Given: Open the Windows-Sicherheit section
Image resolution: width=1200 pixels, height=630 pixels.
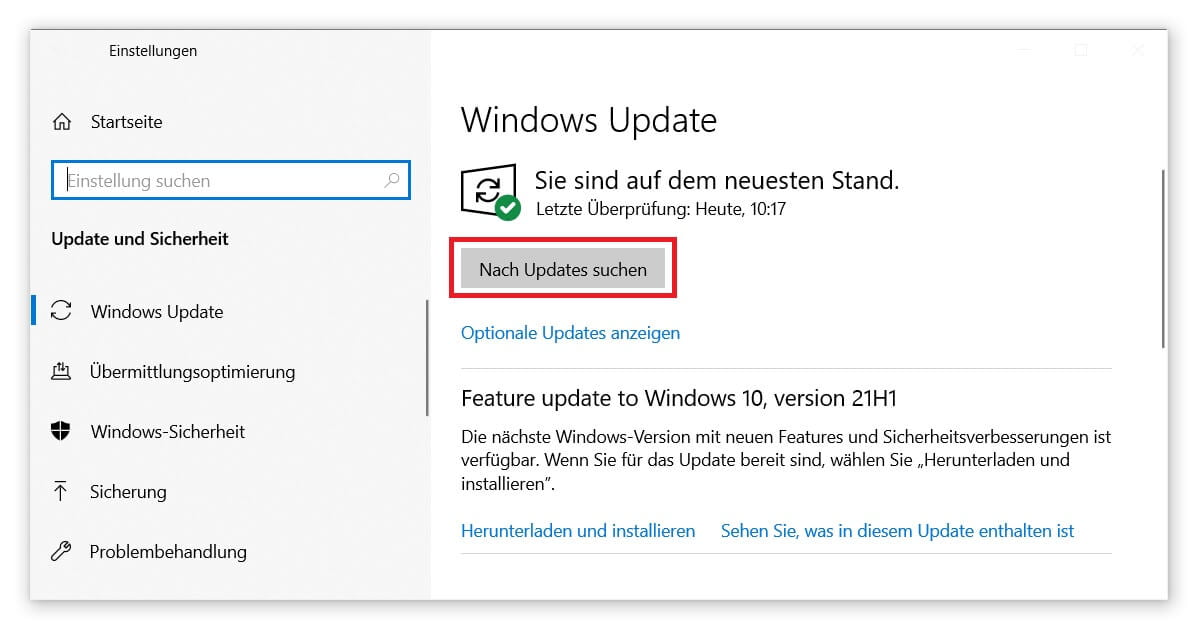Looking at the screenshot, I should [x=167, y=432].
